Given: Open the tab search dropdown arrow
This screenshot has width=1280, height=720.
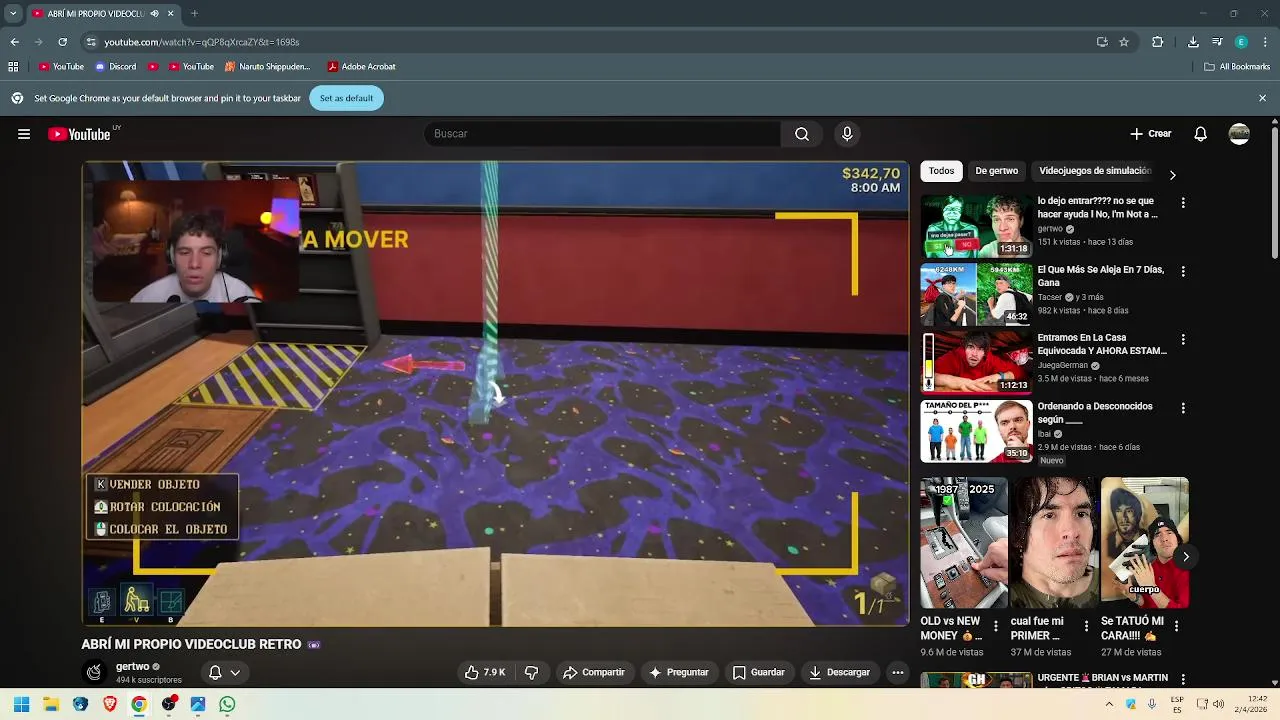Looking at the screenshot, I should [13, 14].
